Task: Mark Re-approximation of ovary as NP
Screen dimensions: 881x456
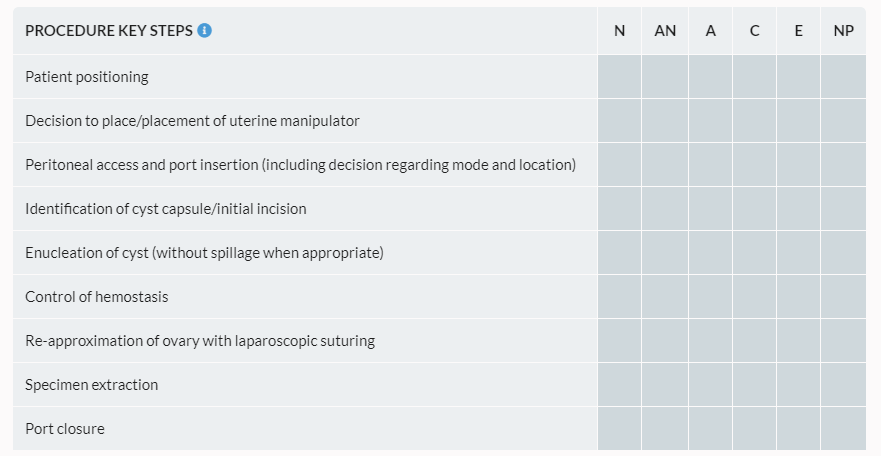Action: coord(843,341)
